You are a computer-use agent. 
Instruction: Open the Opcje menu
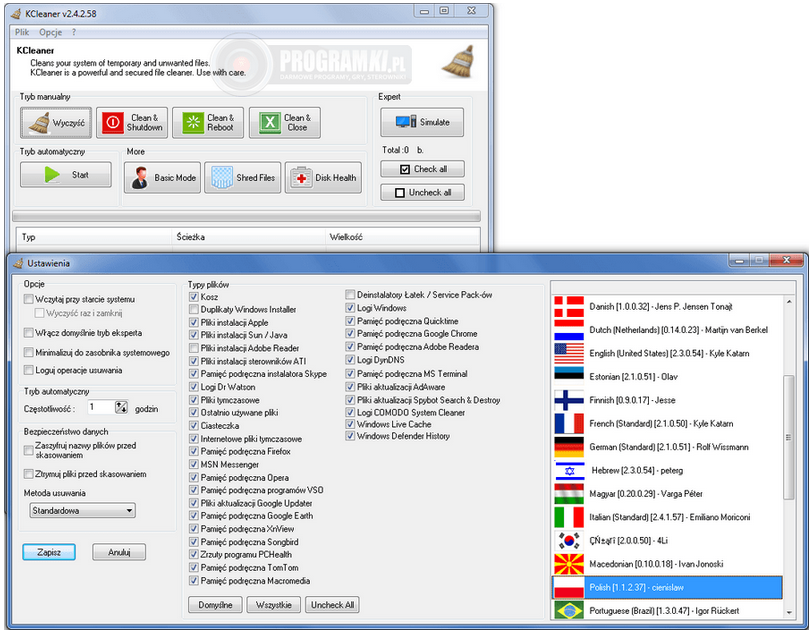pyautogui.click(x=50, y=32)
